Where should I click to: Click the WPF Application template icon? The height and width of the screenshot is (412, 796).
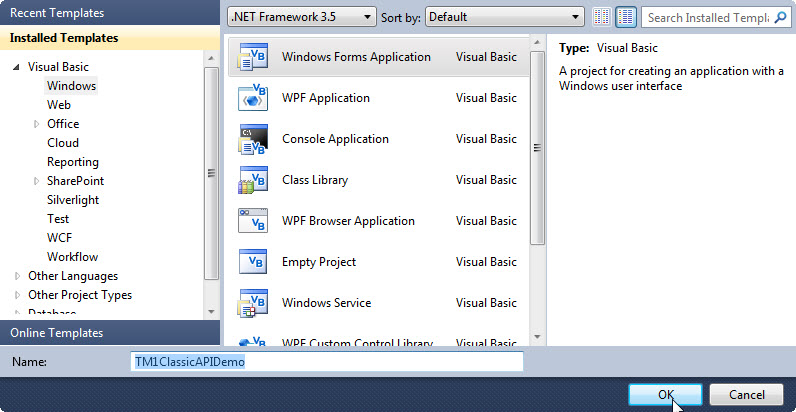coord(253,98)
